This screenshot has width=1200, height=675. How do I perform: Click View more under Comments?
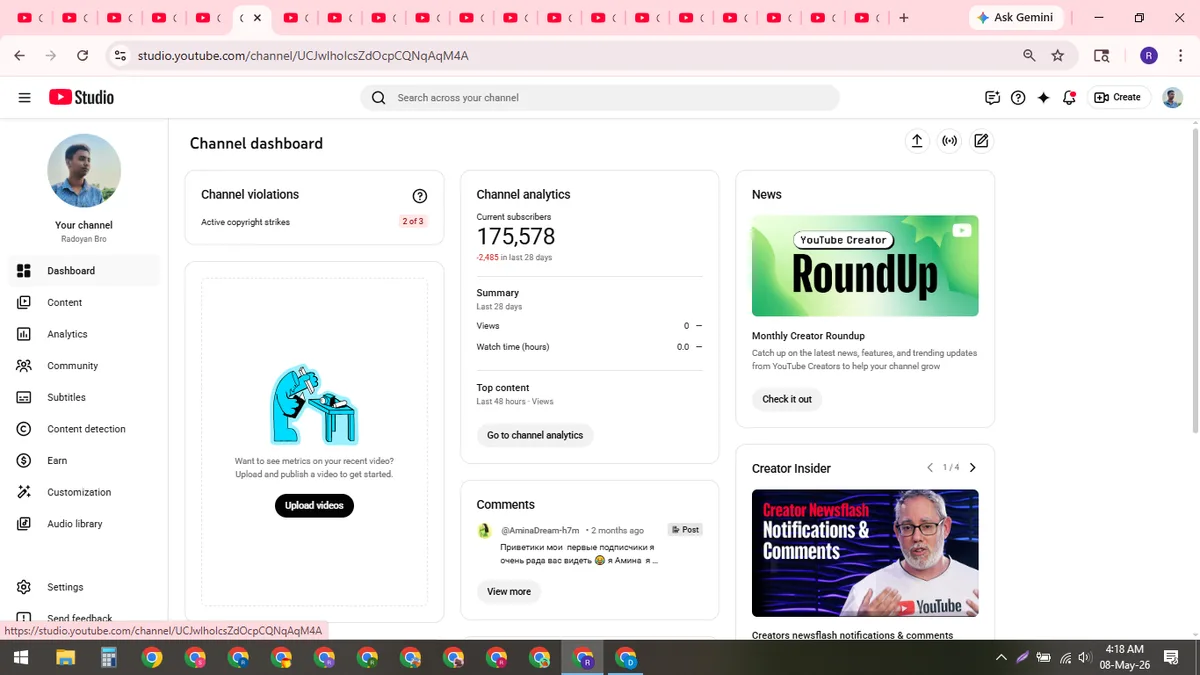[509, 592]
